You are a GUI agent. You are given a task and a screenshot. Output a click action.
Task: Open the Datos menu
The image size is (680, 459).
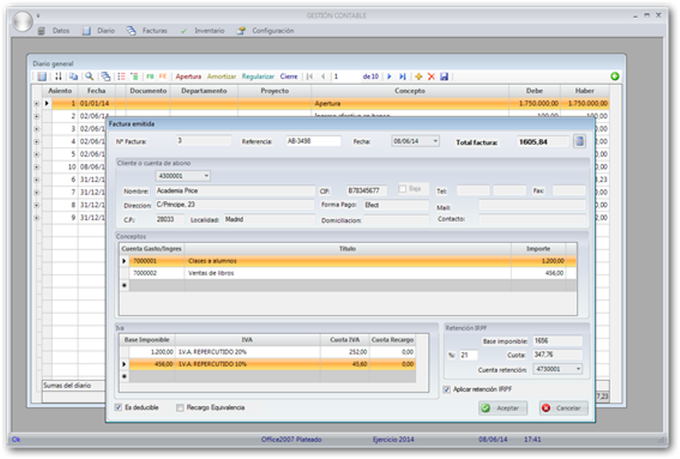coord(61,31)
